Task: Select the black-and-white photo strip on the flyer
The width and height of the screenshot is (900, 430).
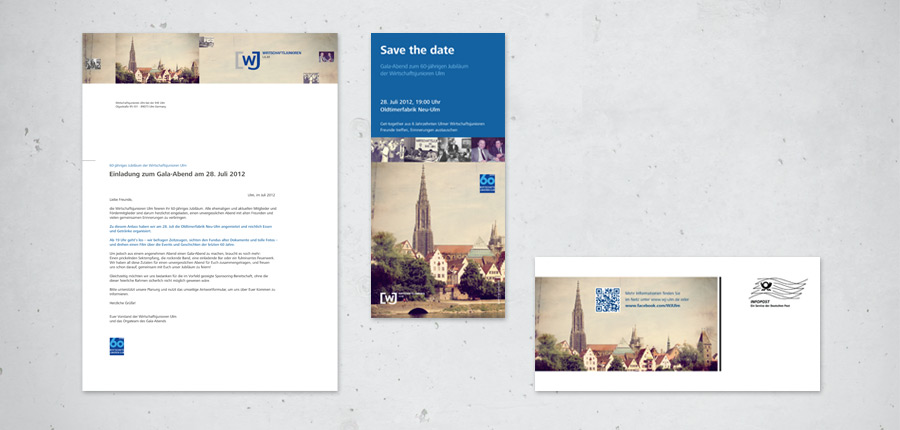Action: pos(437,150)
